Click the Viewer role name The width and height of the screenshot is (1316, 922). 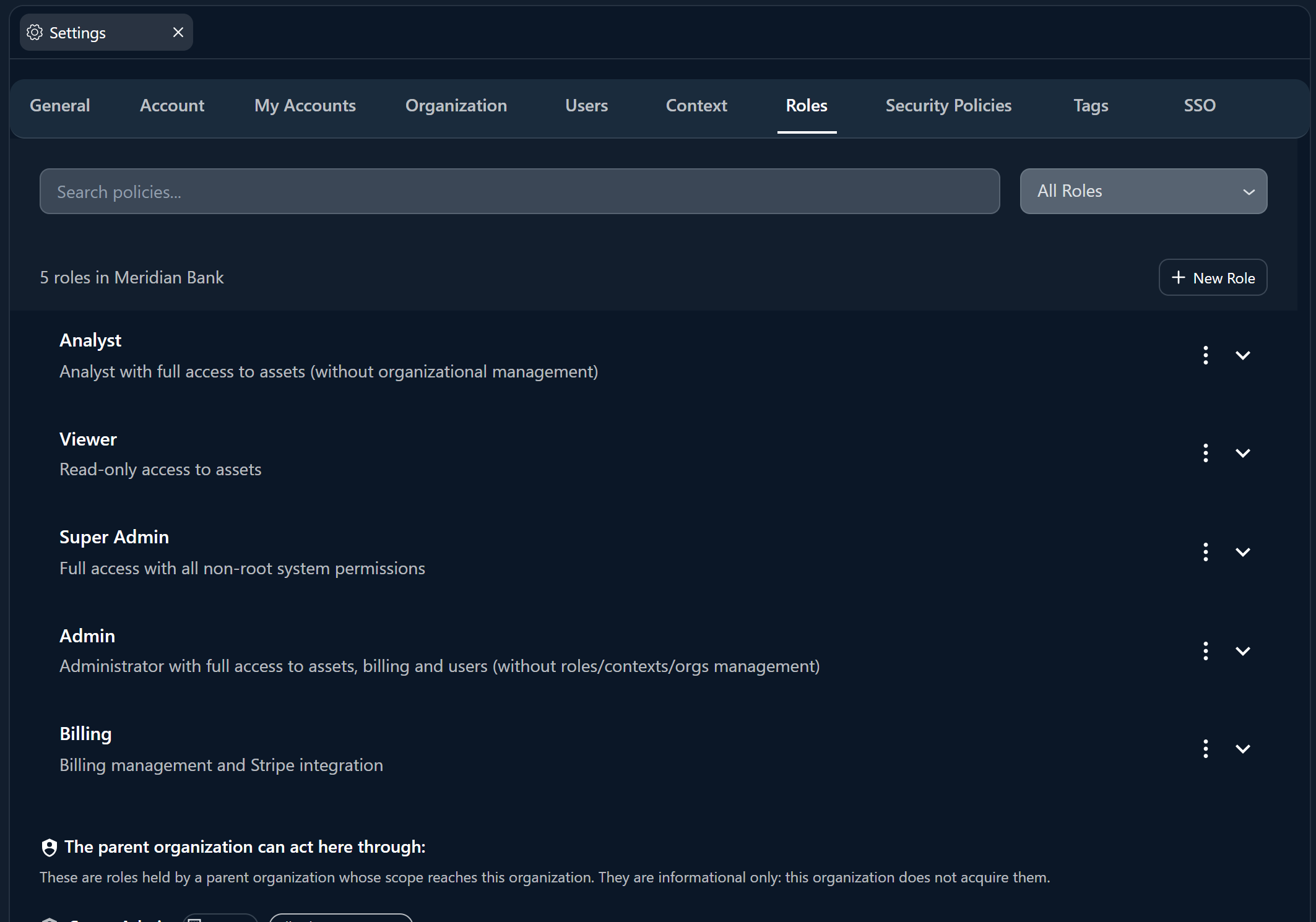coord(88,439)
